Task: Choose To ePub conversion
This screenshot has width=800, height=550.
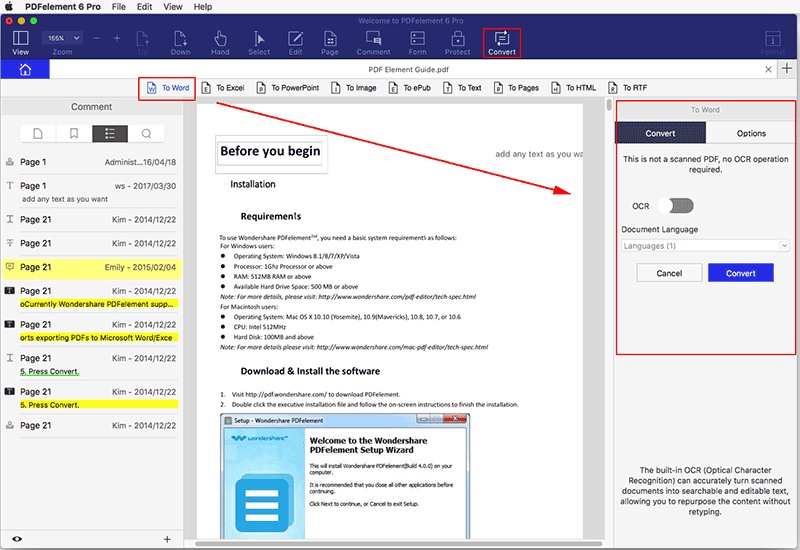Action: [410, 88]
